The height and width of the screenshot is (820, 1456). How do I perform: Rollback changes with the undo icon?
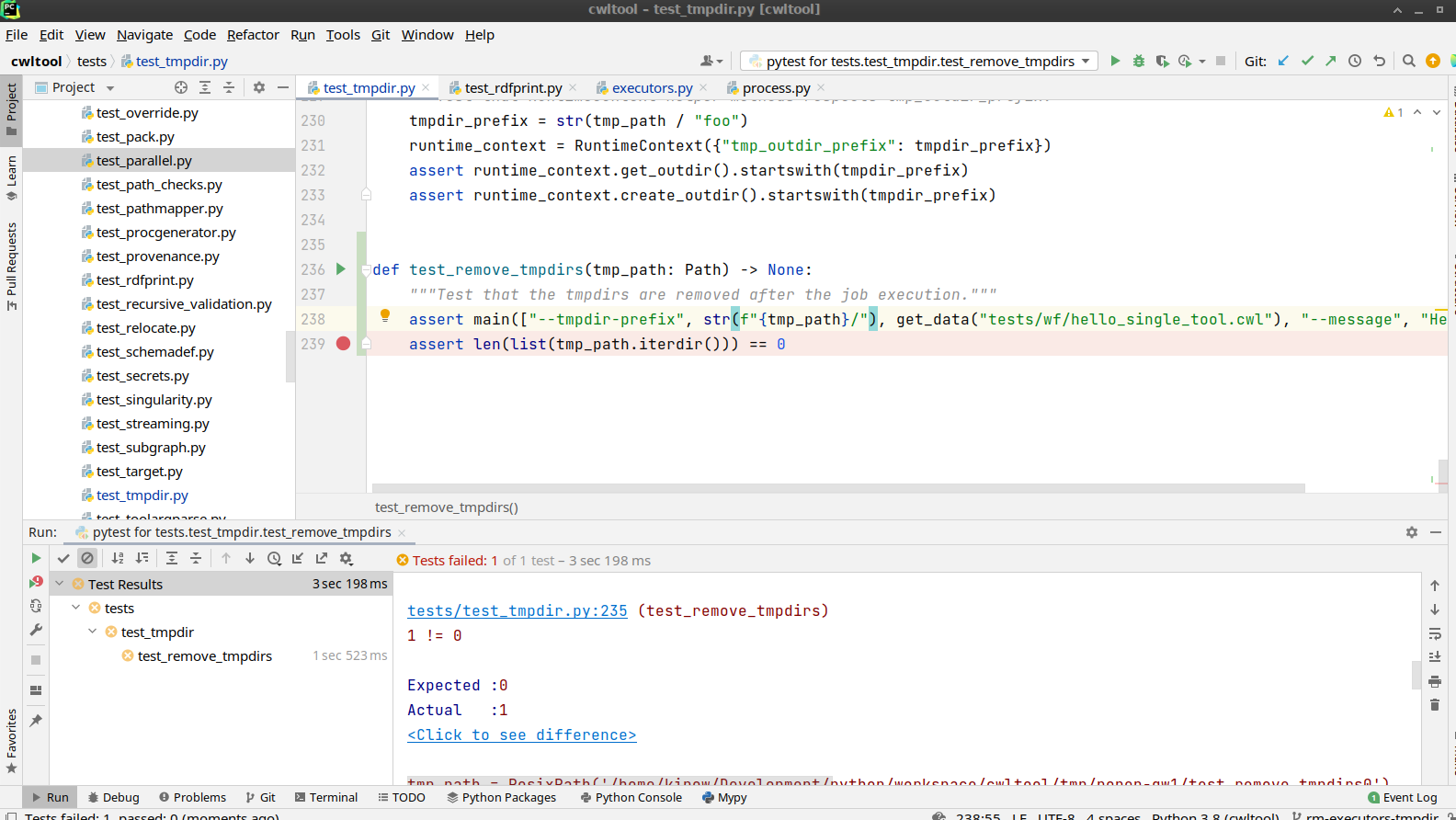coord(1379,61)
